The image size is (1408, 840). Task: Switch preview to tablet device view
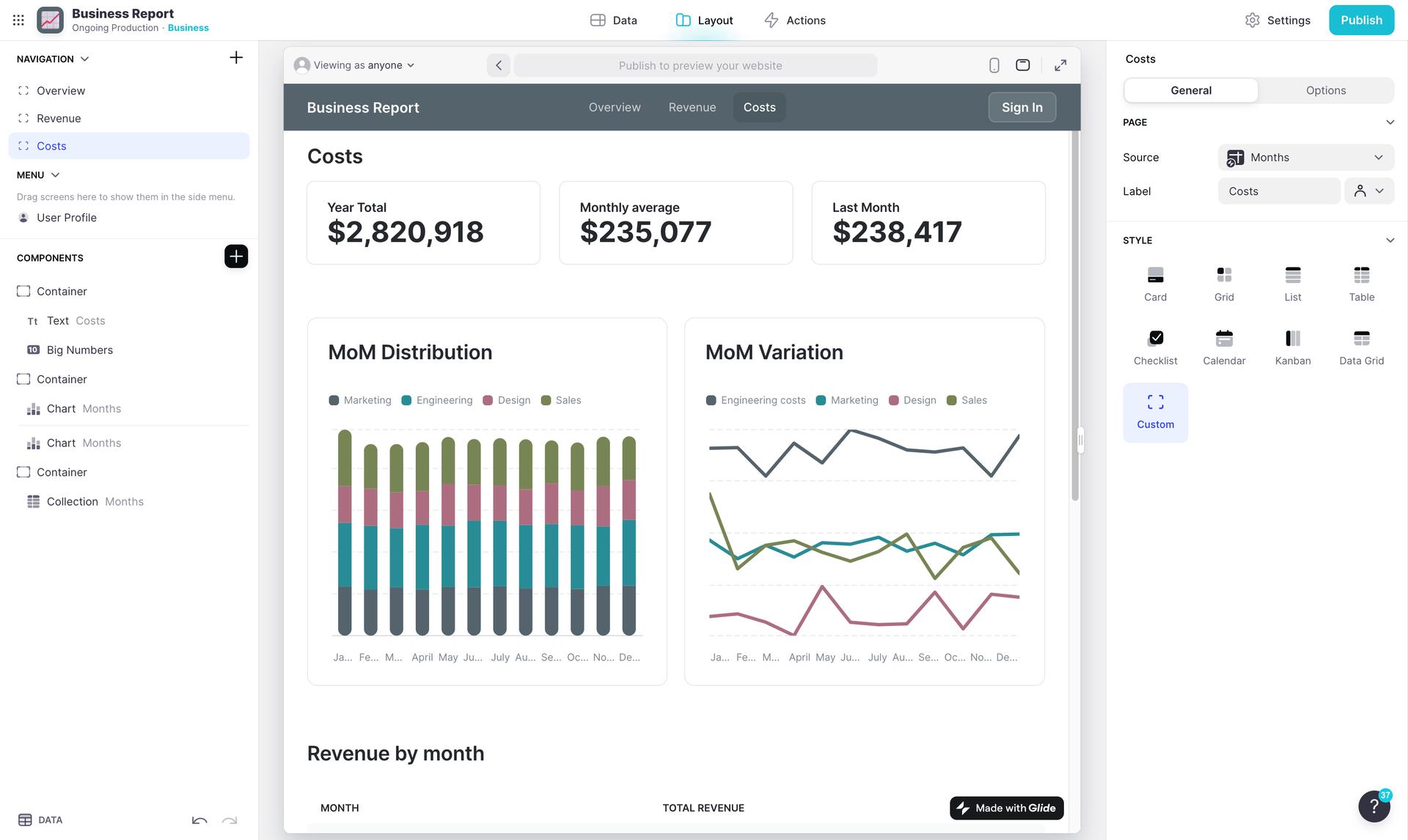pos(1022,65)
